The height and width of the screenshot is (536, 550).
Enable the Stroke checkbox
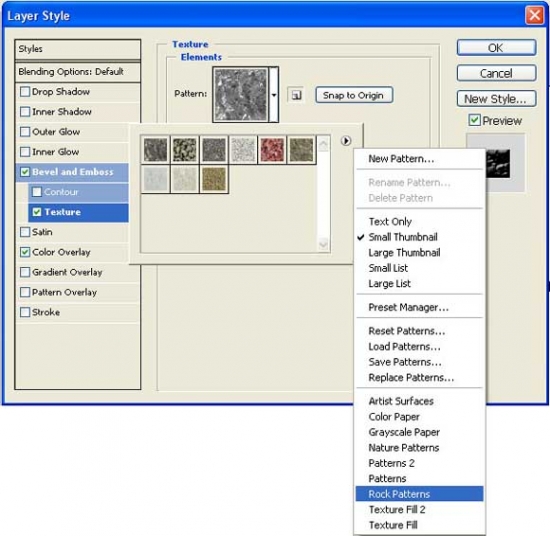[x=25, y=312]
